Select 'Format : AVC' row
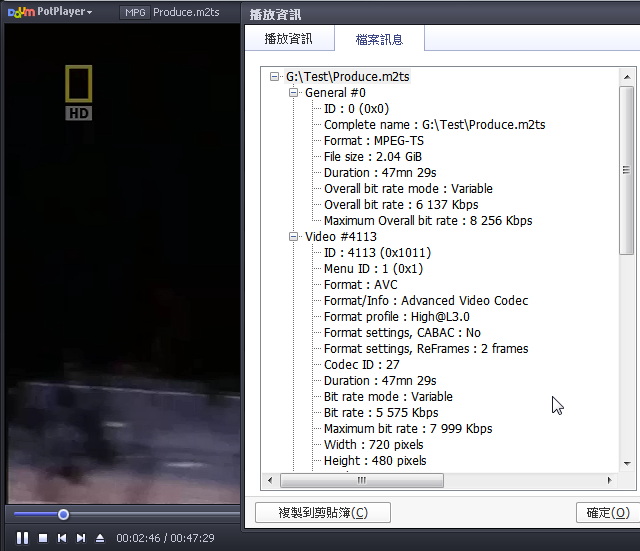The width and height of the screenshot is (640, 551). coord(360,284)
